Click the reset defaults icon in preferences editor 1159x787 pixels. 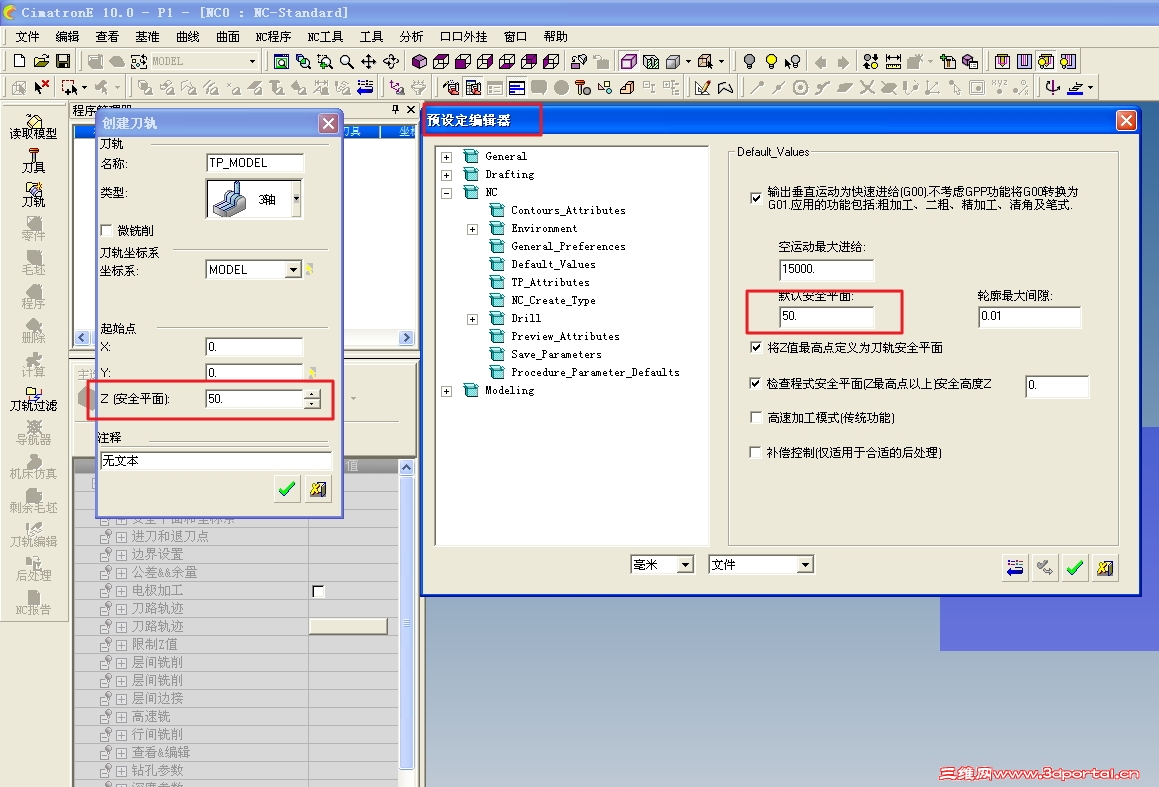(x=1015, y=568)
